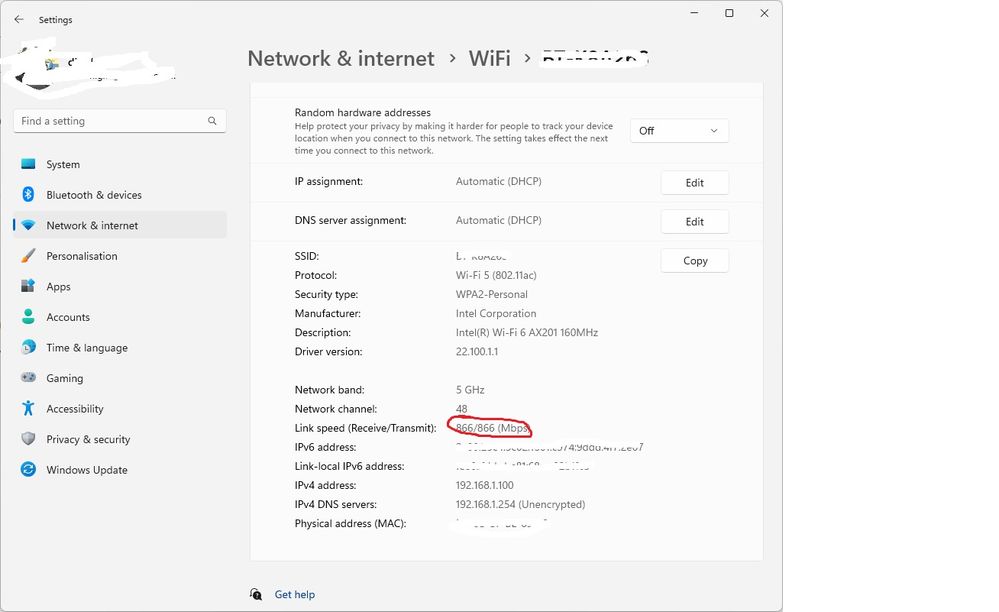Click the back arrow in Settings

[x=19, y=19]
